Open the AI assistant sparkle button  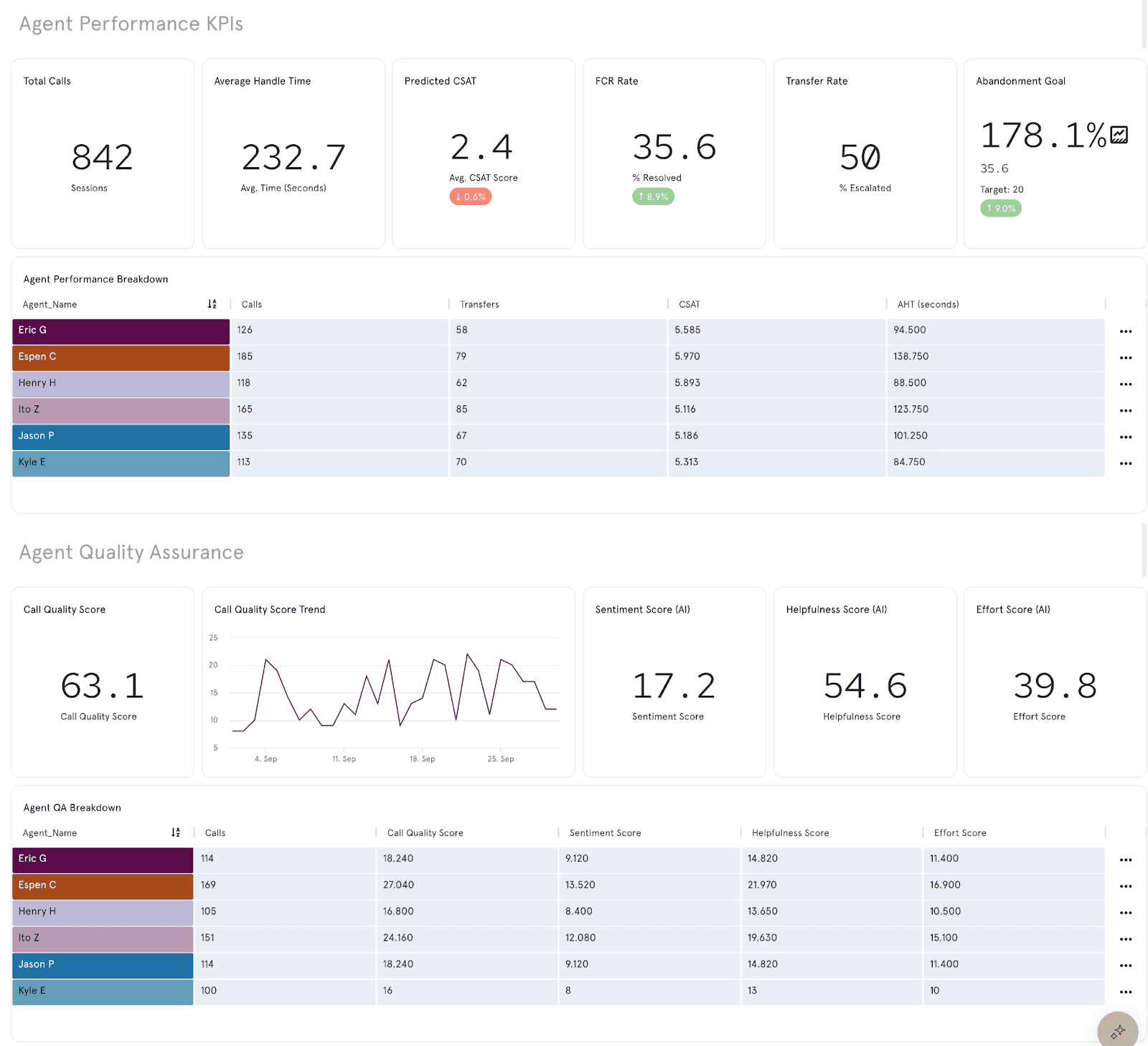(x=1117, y=1031)
